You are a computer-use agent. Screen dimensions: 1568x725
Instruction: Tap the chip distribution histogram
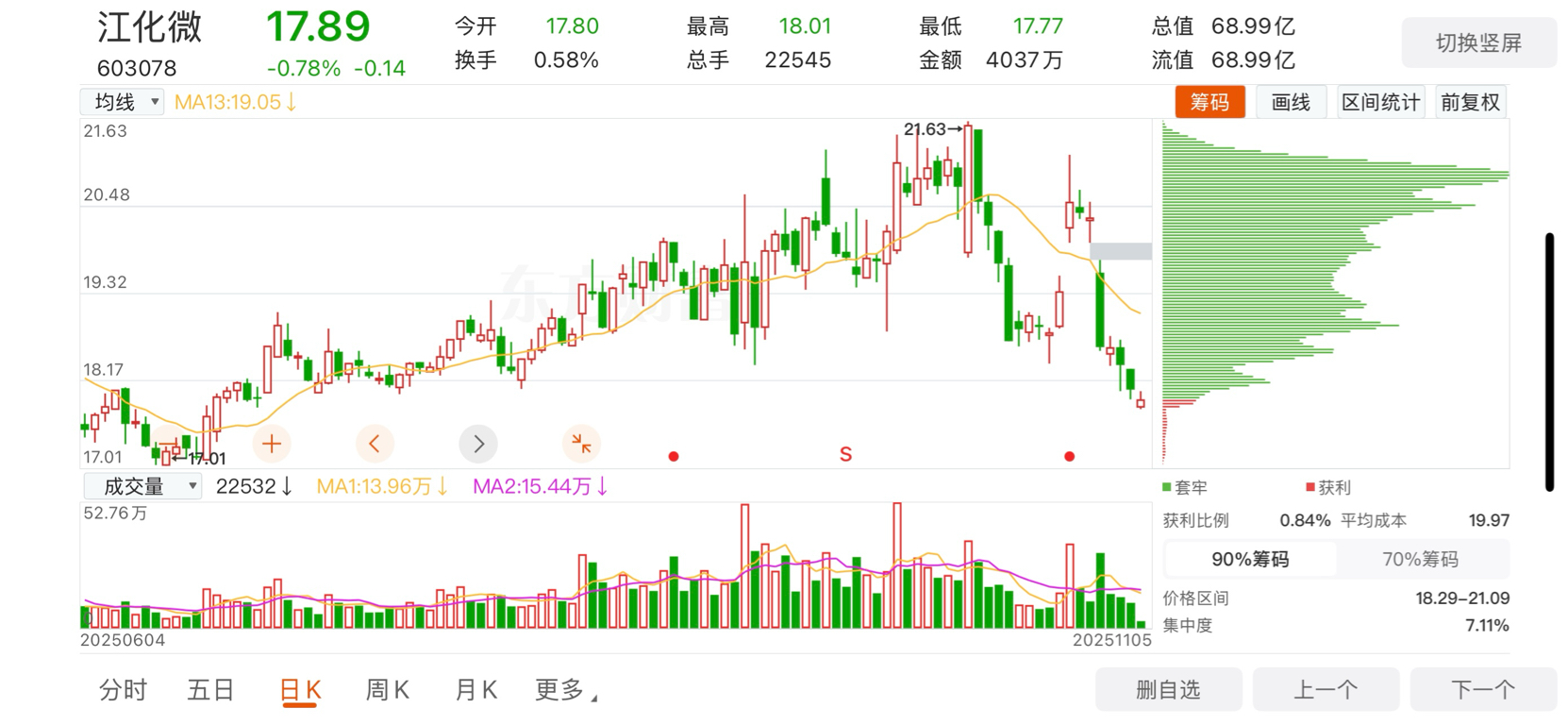point(1335,293)
